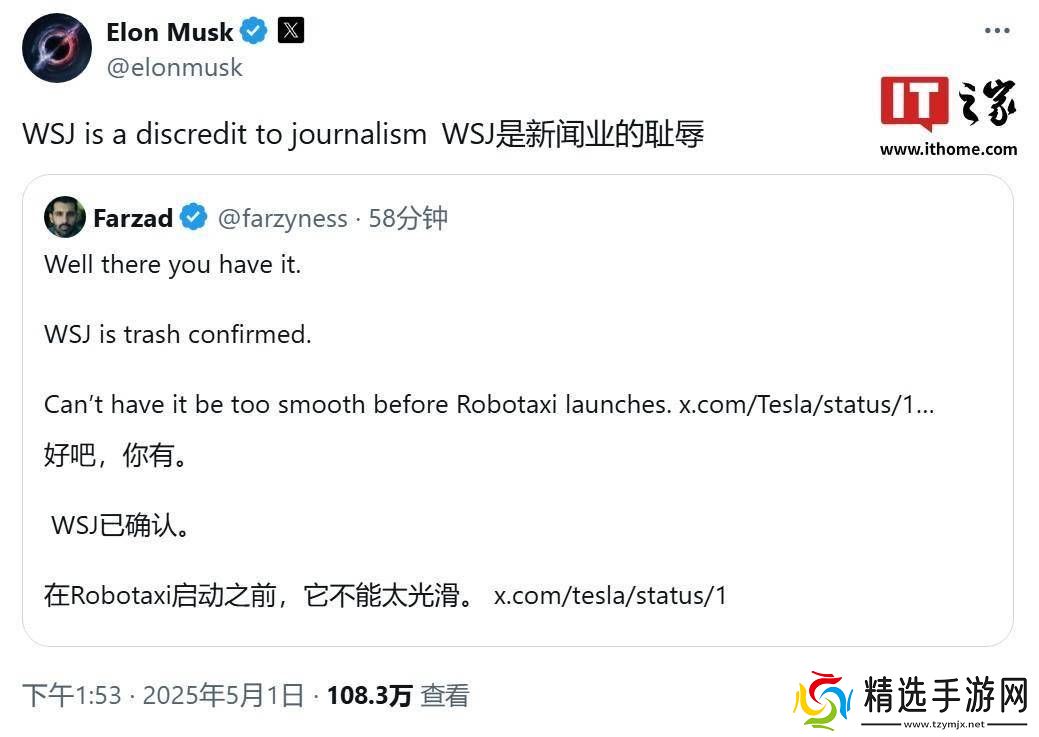Click the 108.3万 查看 view count
The image size is (1039, 737).
(x=397, y=695)
